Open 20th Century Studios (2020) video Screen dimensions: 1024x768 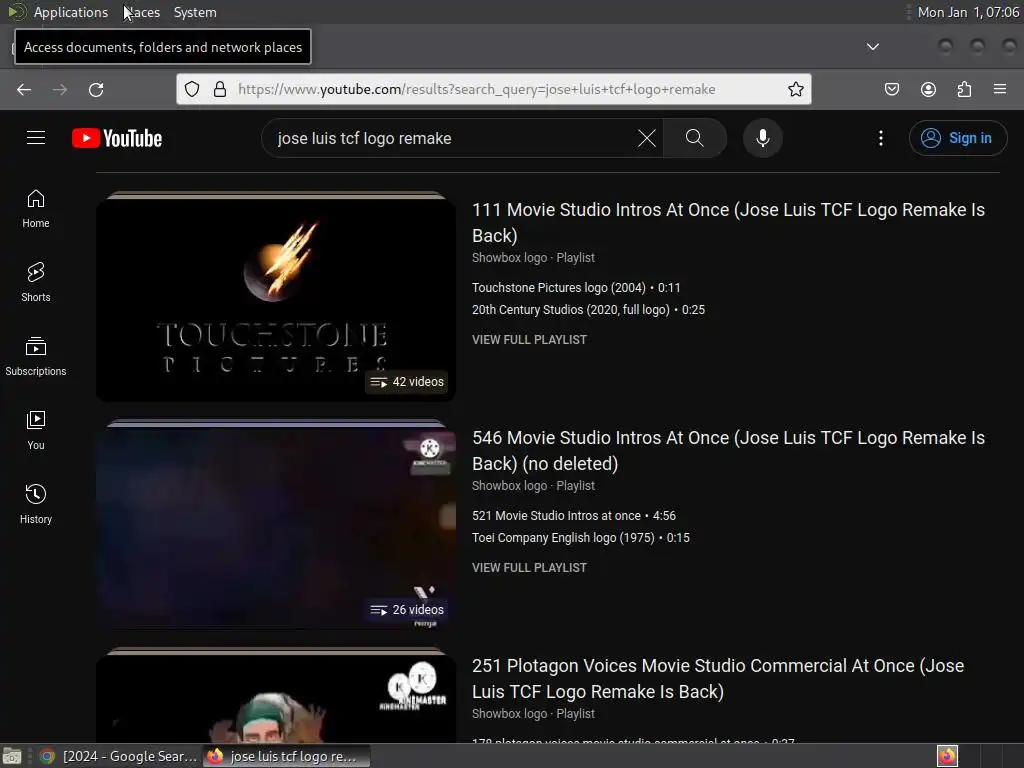pyautogui.click(x=588, y=310)
